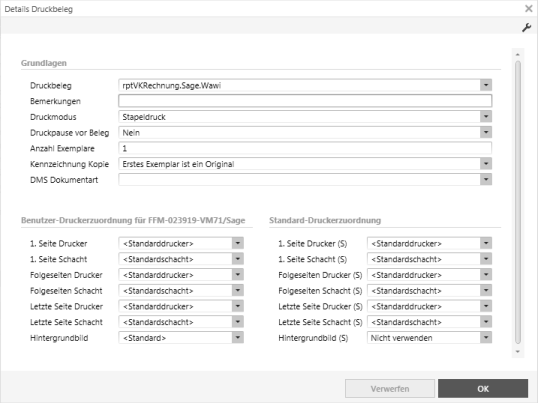Screen dimensions: 538x403
Task: Expand the Druckbeleg dropdown
Action: point(486,85)
